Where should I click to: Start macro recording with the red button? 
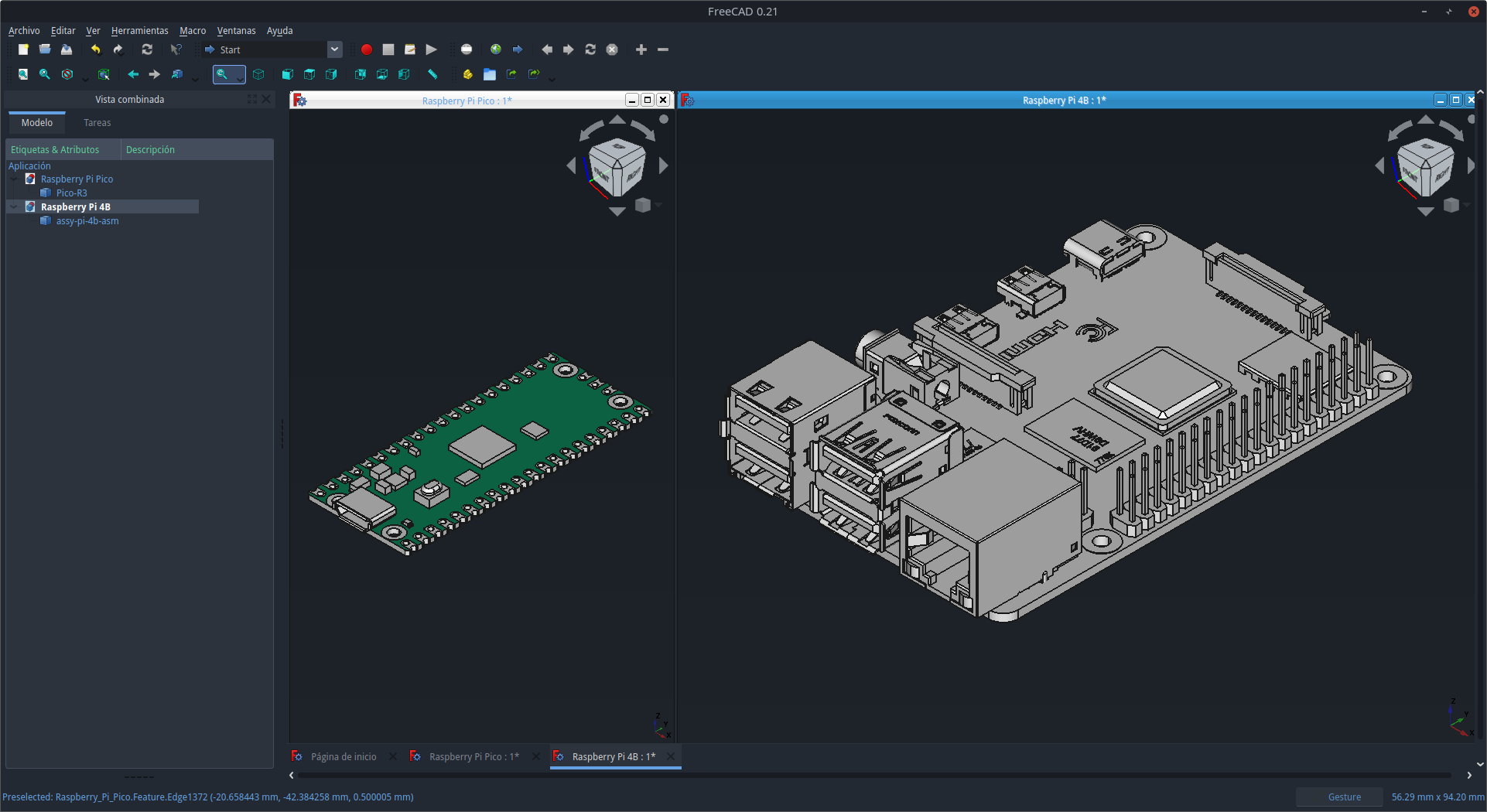[x=367, y=49]
